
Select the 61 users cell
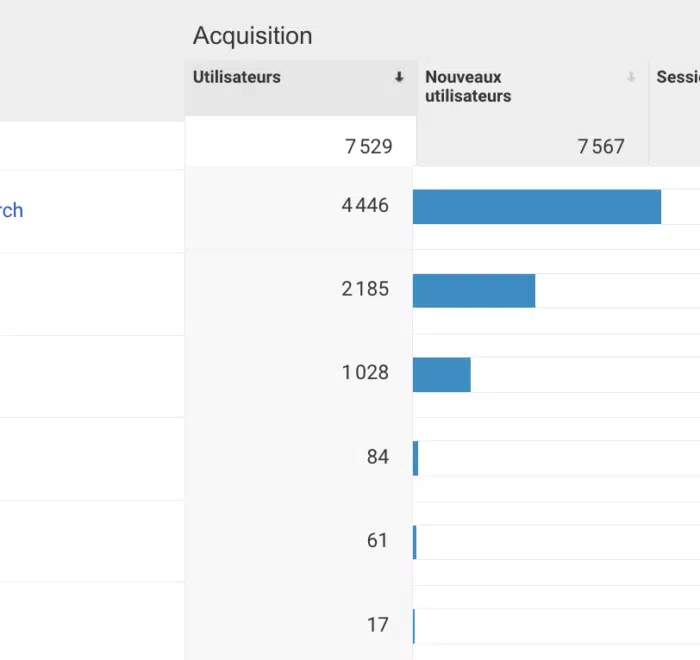click(x=377, y=540)
